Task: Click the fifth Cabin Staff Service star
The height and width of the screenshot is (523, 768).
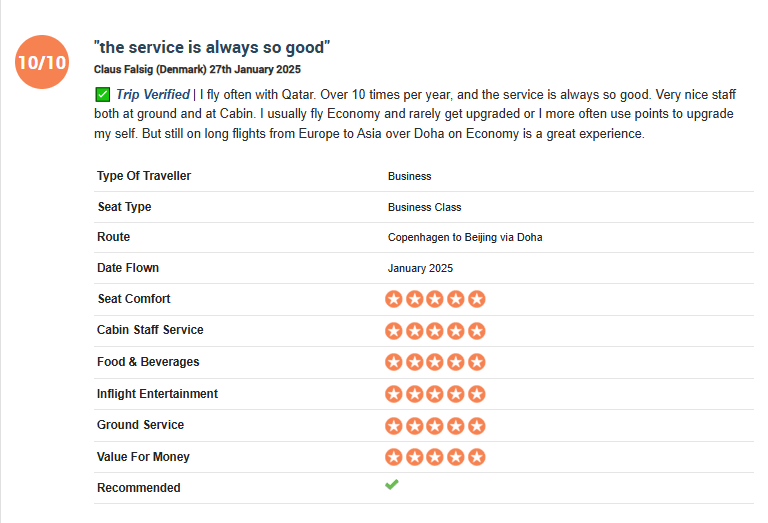Action: pos(477,331)
